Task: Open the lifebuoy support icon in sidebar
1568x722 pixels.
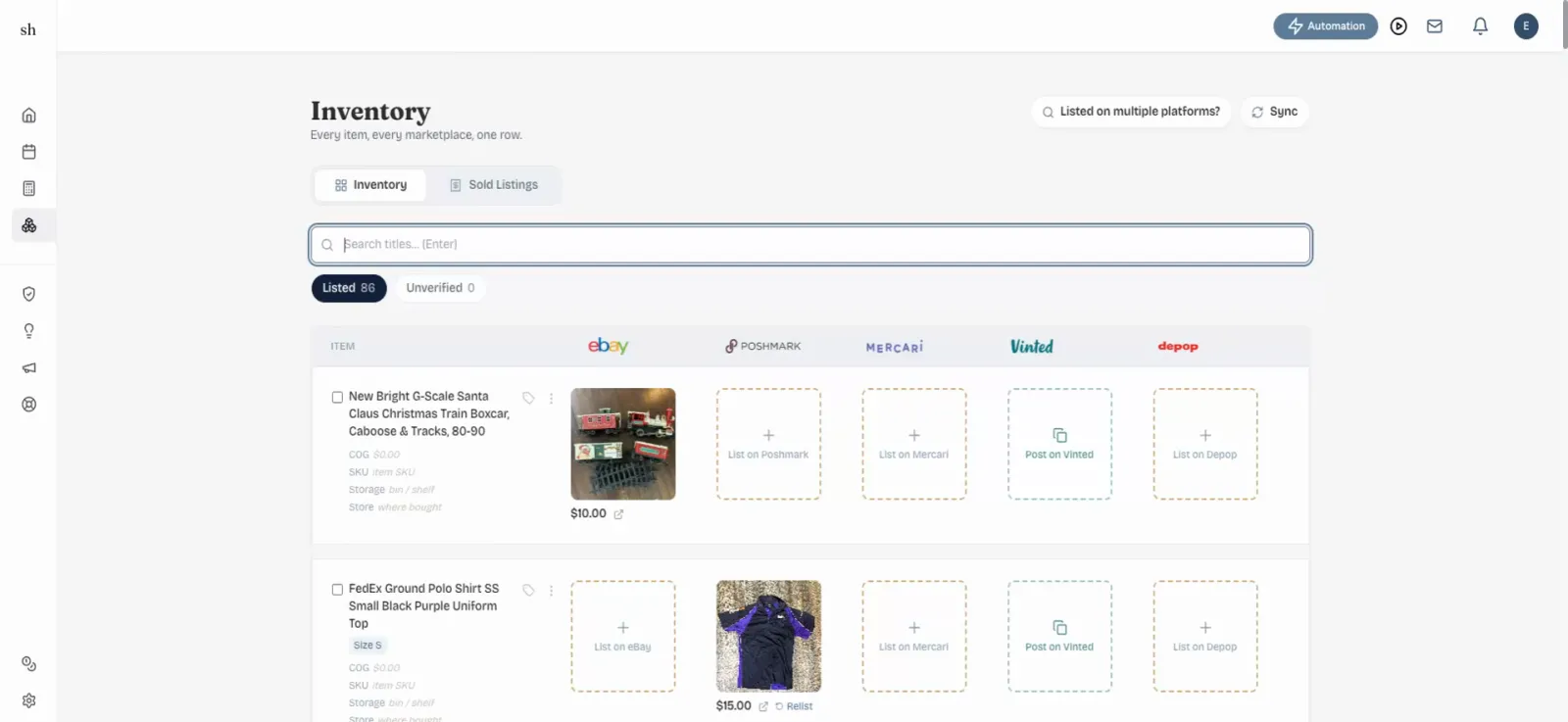Action: pos(29,405)
